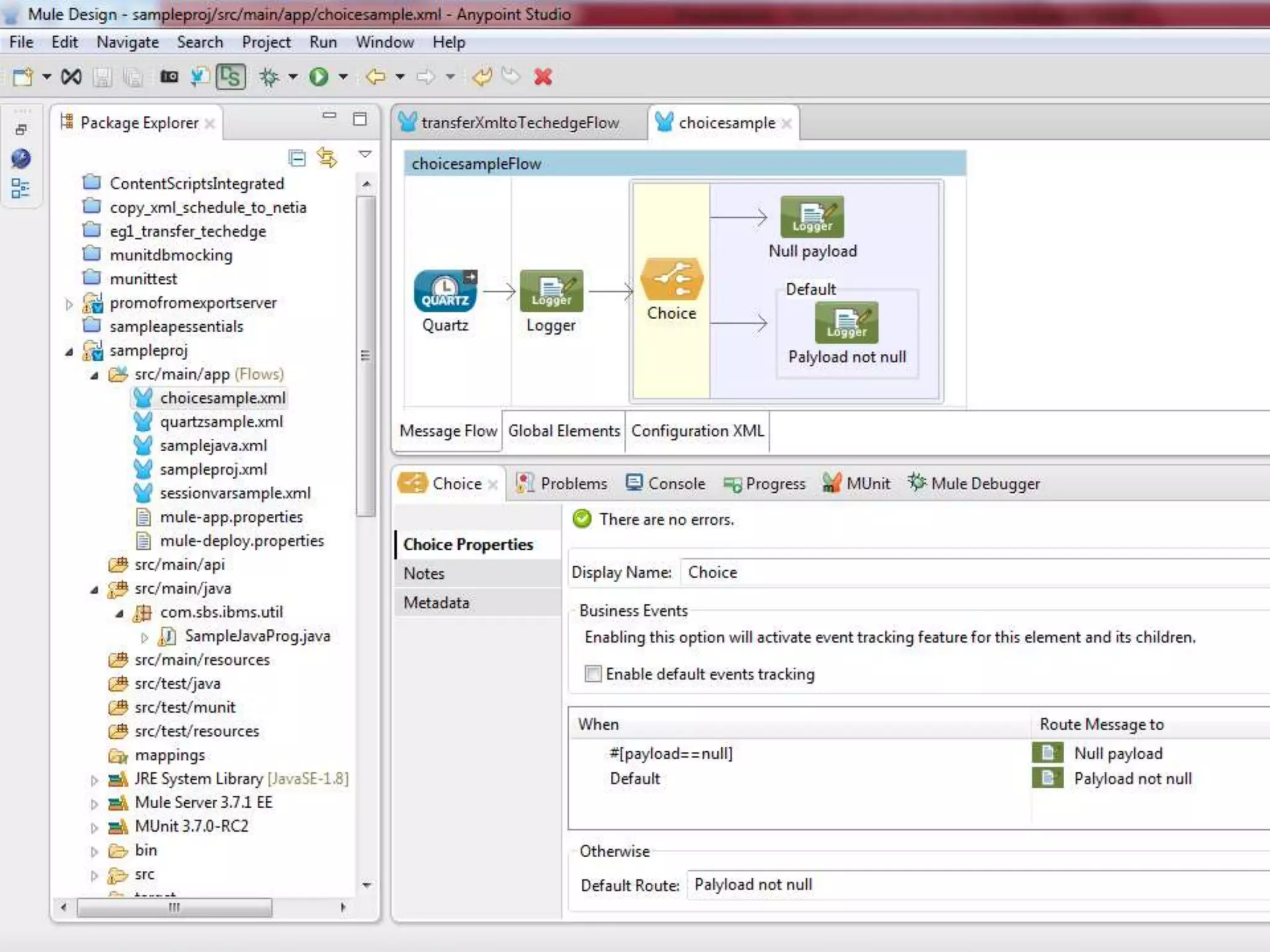Viewport: 1270px width, 952px height.
Task: Switch to the Global Elements tab
Action: pos(564,431)
